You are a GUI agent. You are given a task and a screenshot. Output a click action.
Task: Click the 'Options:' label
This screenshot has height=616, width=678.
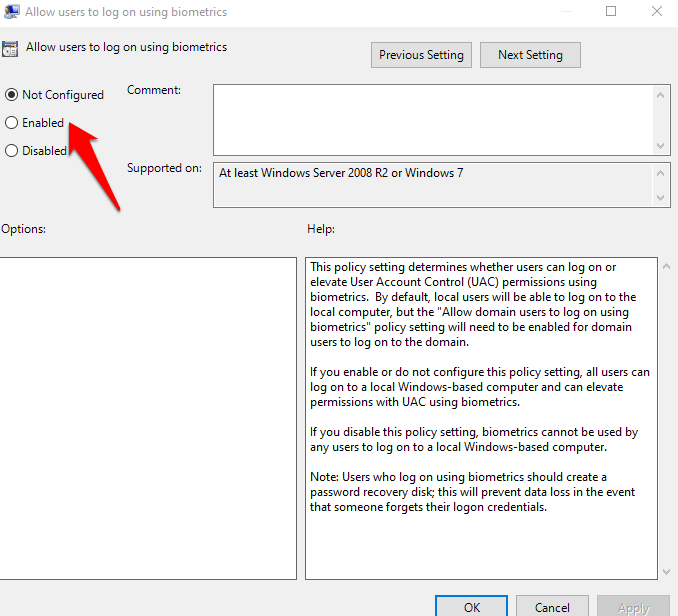(23, 229)
